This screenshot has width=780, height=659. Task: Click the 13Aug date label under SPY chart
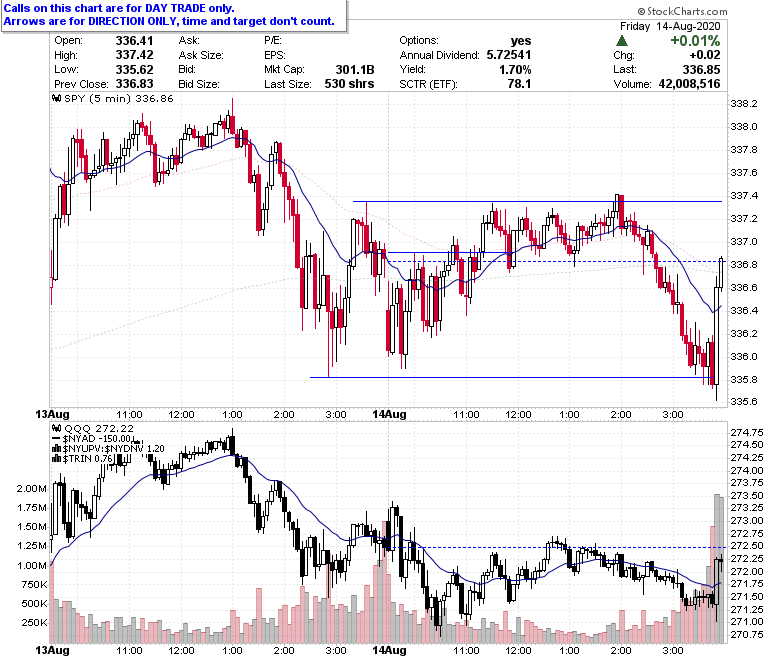coord(52,414)
